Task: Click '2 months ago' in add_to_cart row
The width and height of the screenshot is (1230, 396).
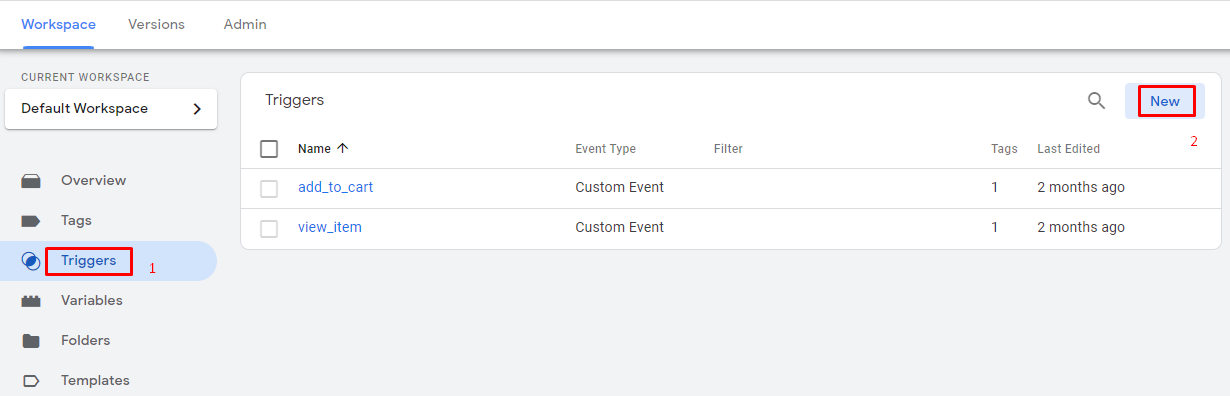Action: pyautogui.click(x=1081, y=188)
